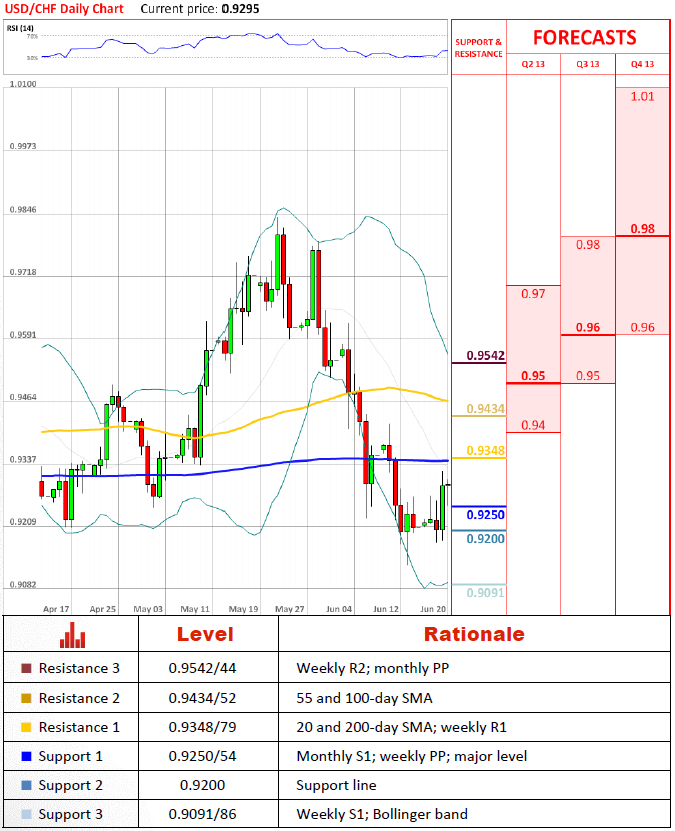Click the 'Jun 04' date axis label
The width and height of the screenshot is (675, 831).
[x=339, y=609]
